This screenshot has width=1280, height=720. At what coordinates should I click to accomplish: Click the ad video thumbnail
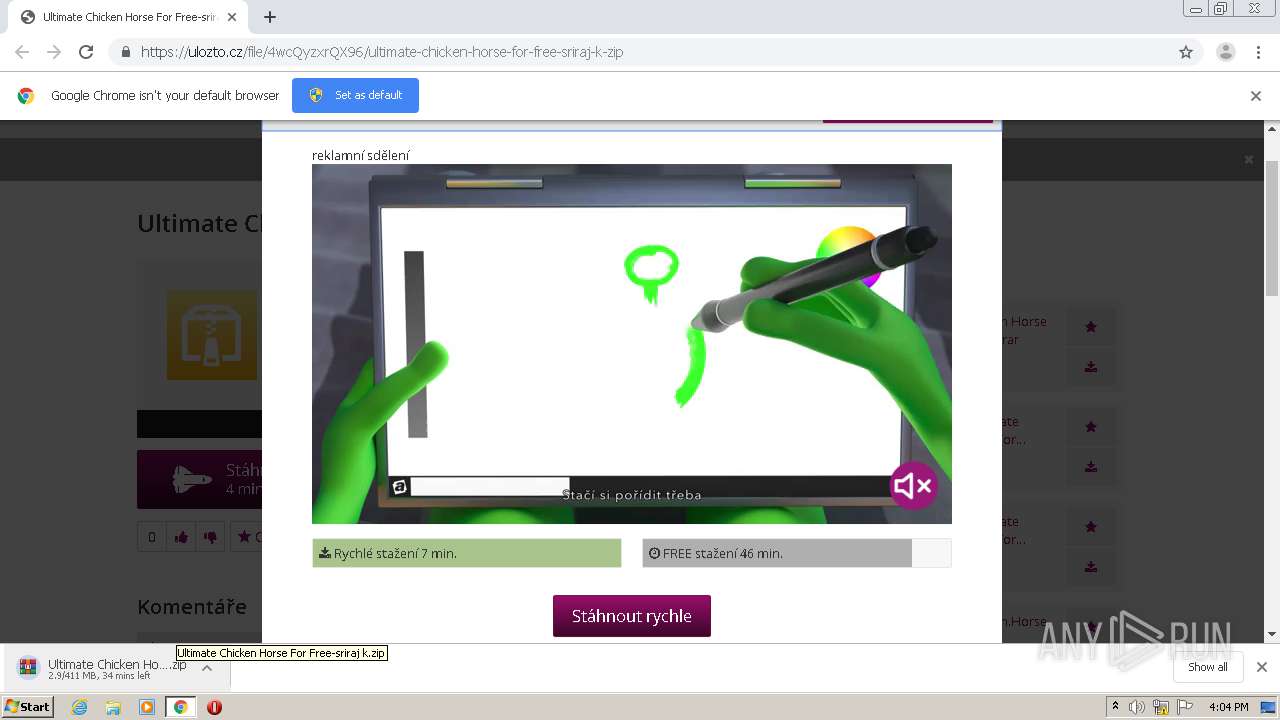632,344
